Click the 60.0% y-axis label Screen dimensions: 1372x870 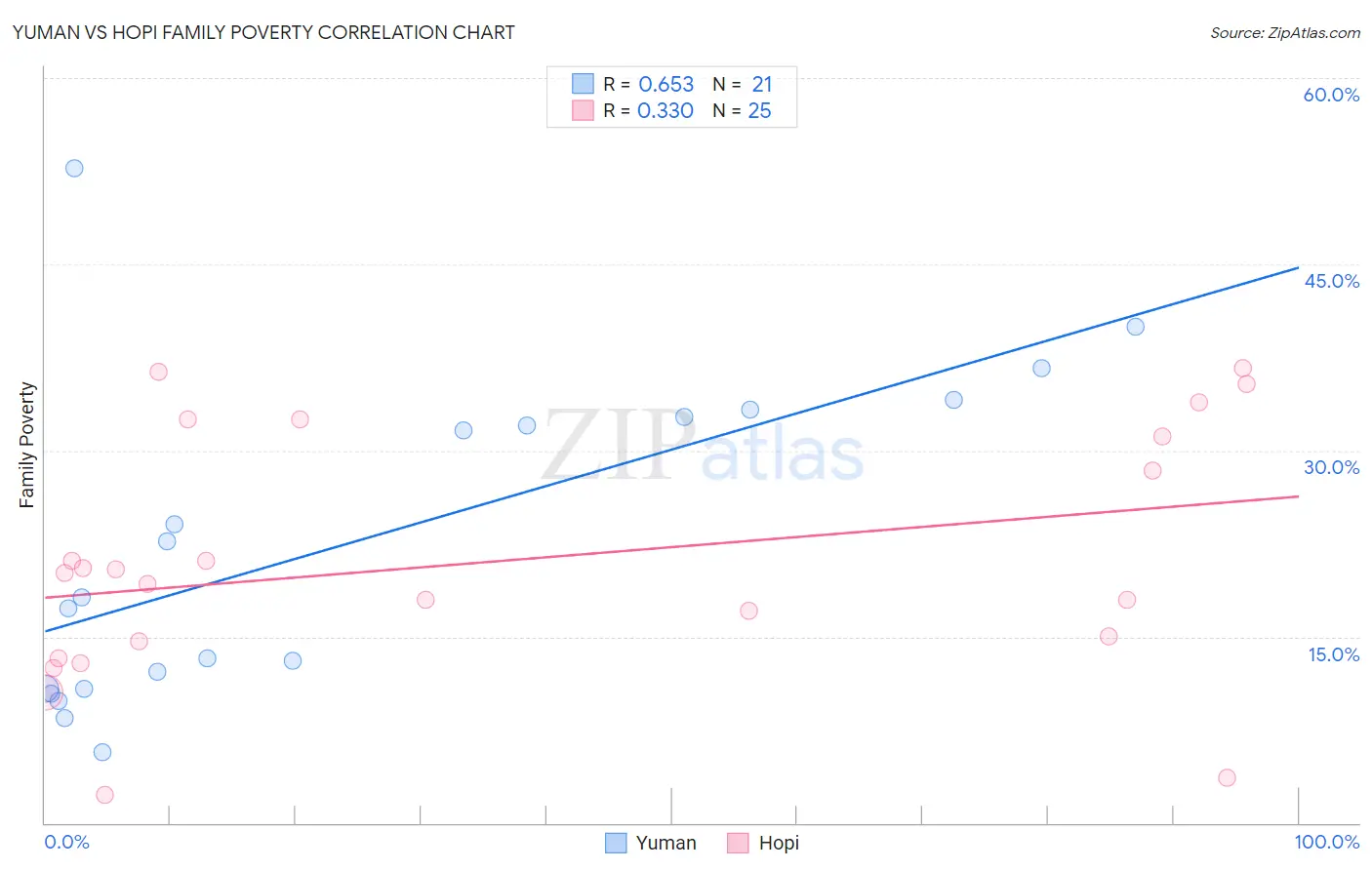1331,95
